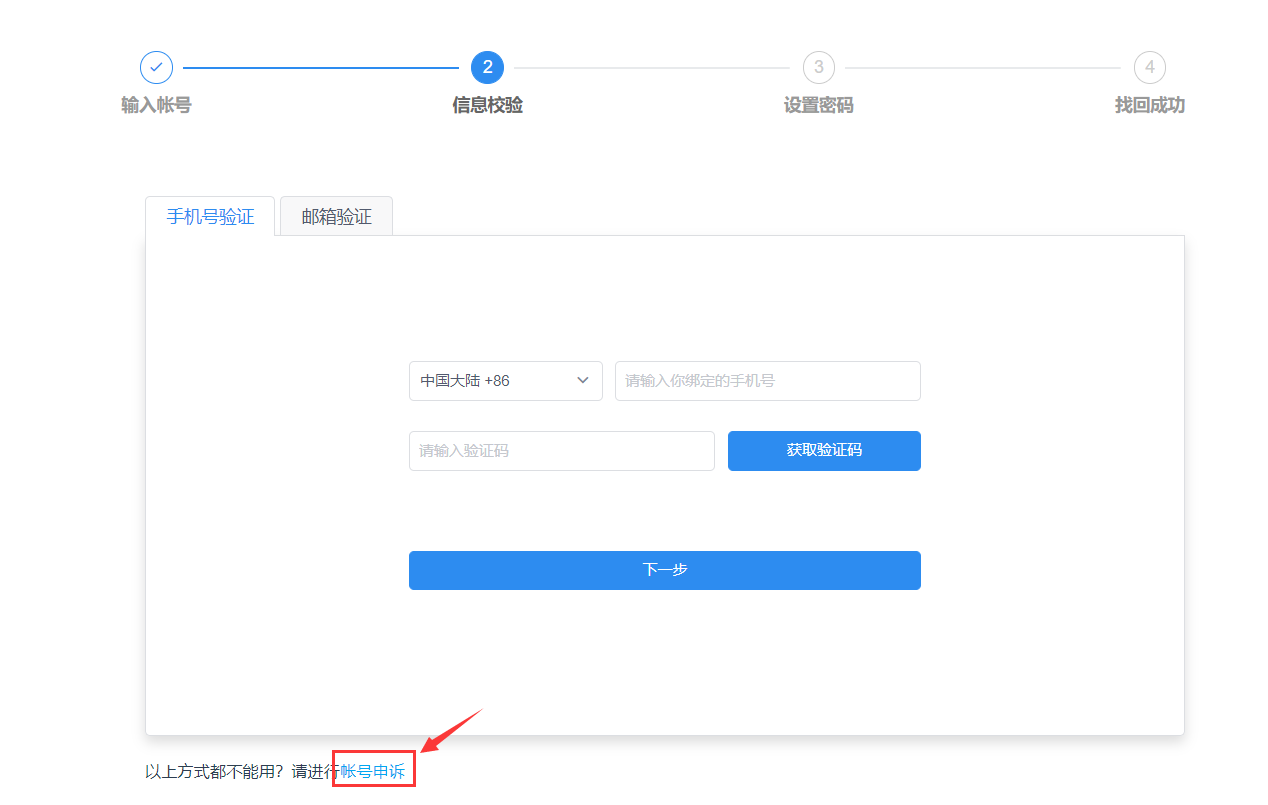Viewport: 1268px width, 805px height.
Task: Open the 帐号申诉 link
Action: 373,771
